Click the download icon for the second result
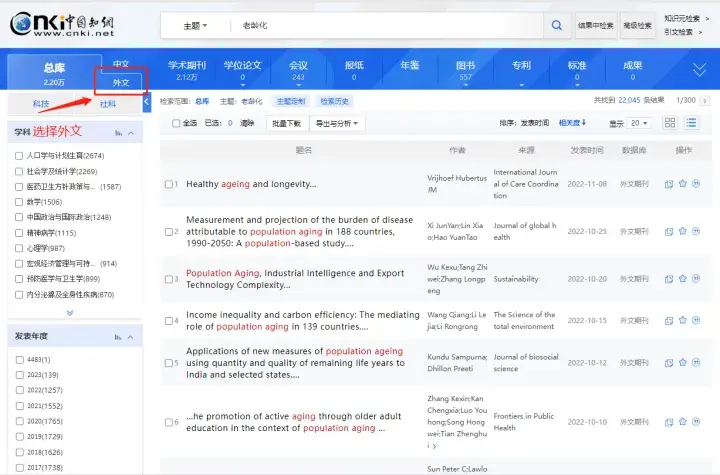720x475 pixels. (669, 231)
